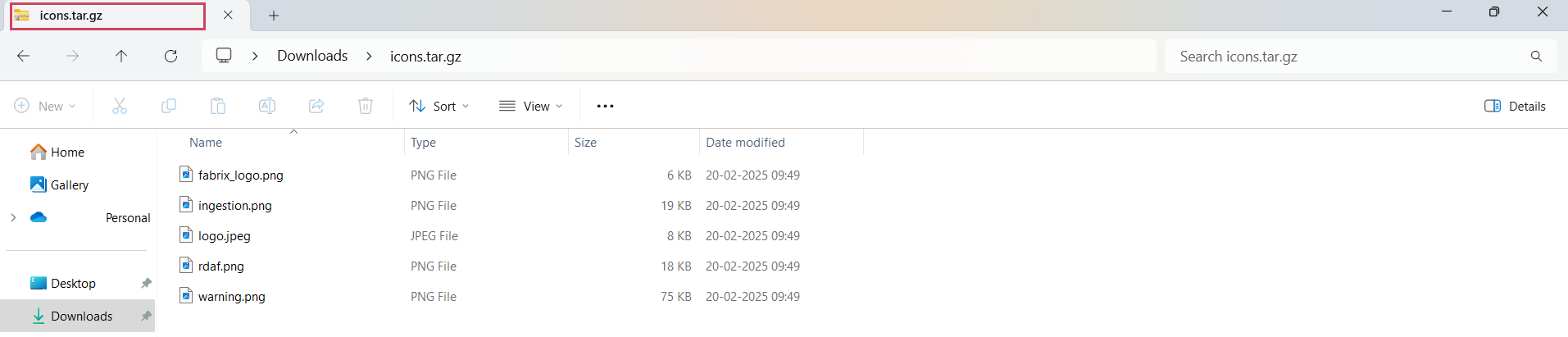Click in the Search icons.tar.gz field
The image size is (1568, 337).
coord(1344,56)
